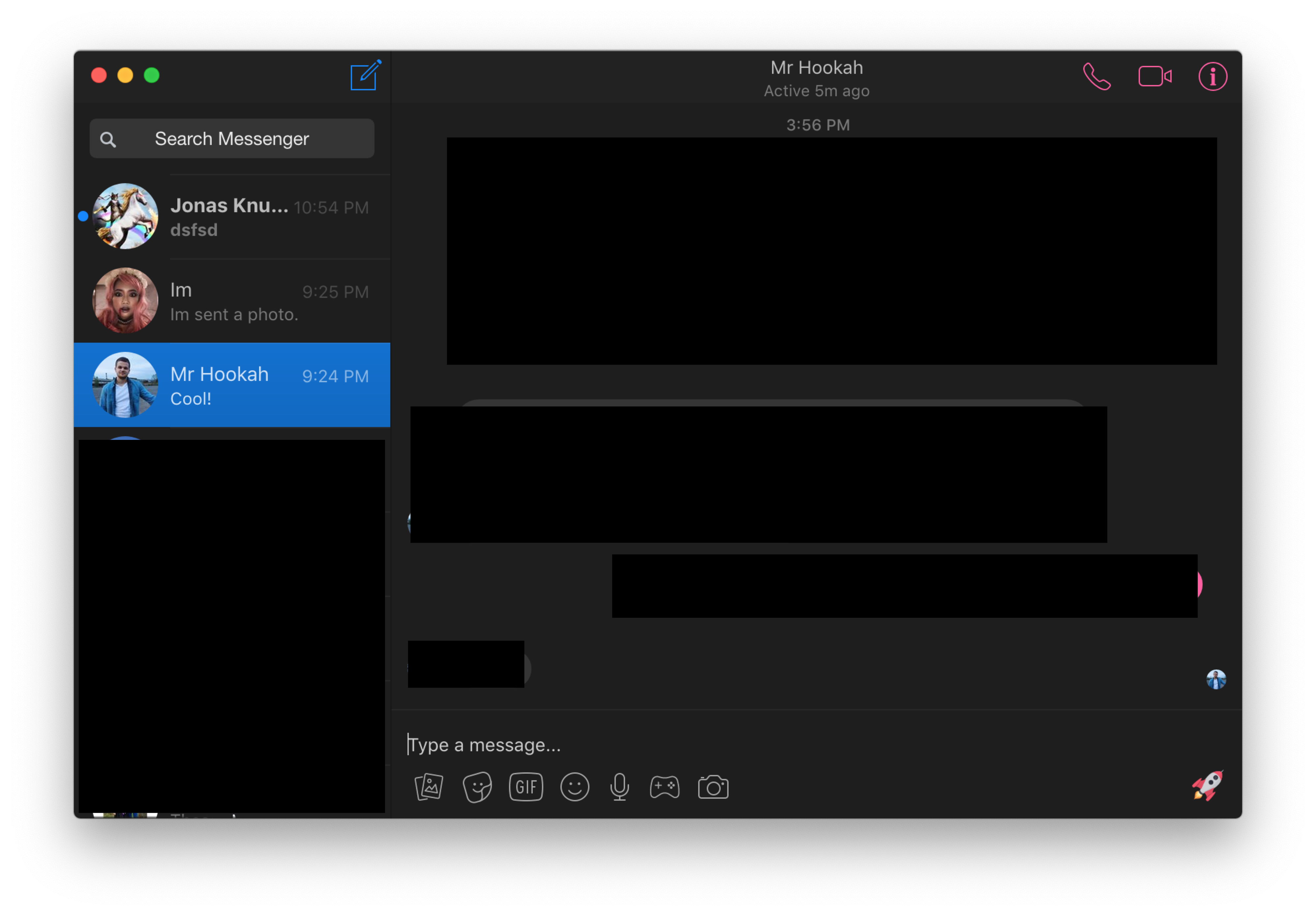Start a new message with compose icon
This screenshot has height=916, width=1316.
pyautogui.click(x=365, y=75)
